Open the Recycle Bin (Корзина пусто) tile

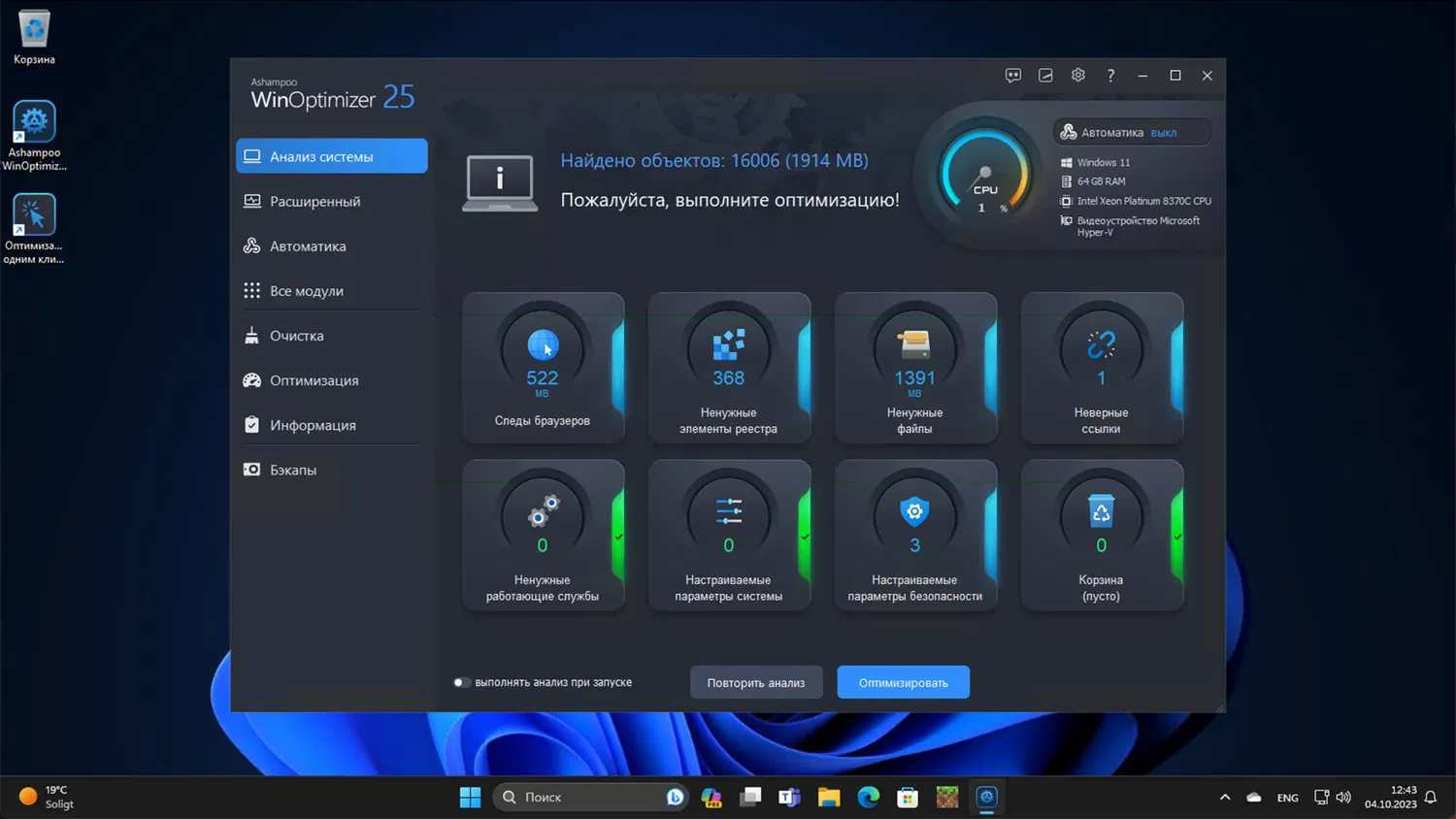click(1101, 536)
